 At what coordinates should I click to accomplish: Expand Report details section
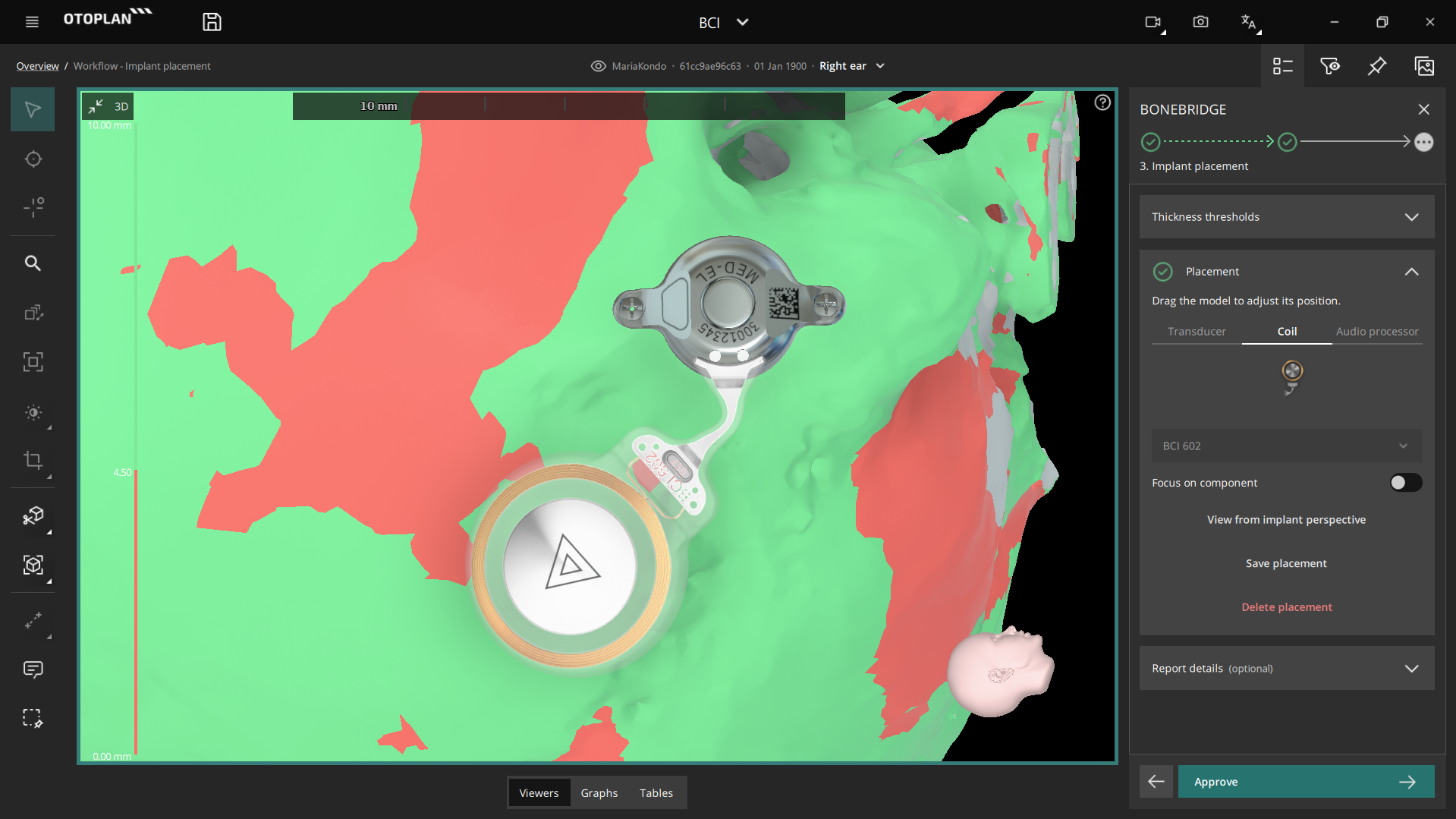coord(1286,669)
